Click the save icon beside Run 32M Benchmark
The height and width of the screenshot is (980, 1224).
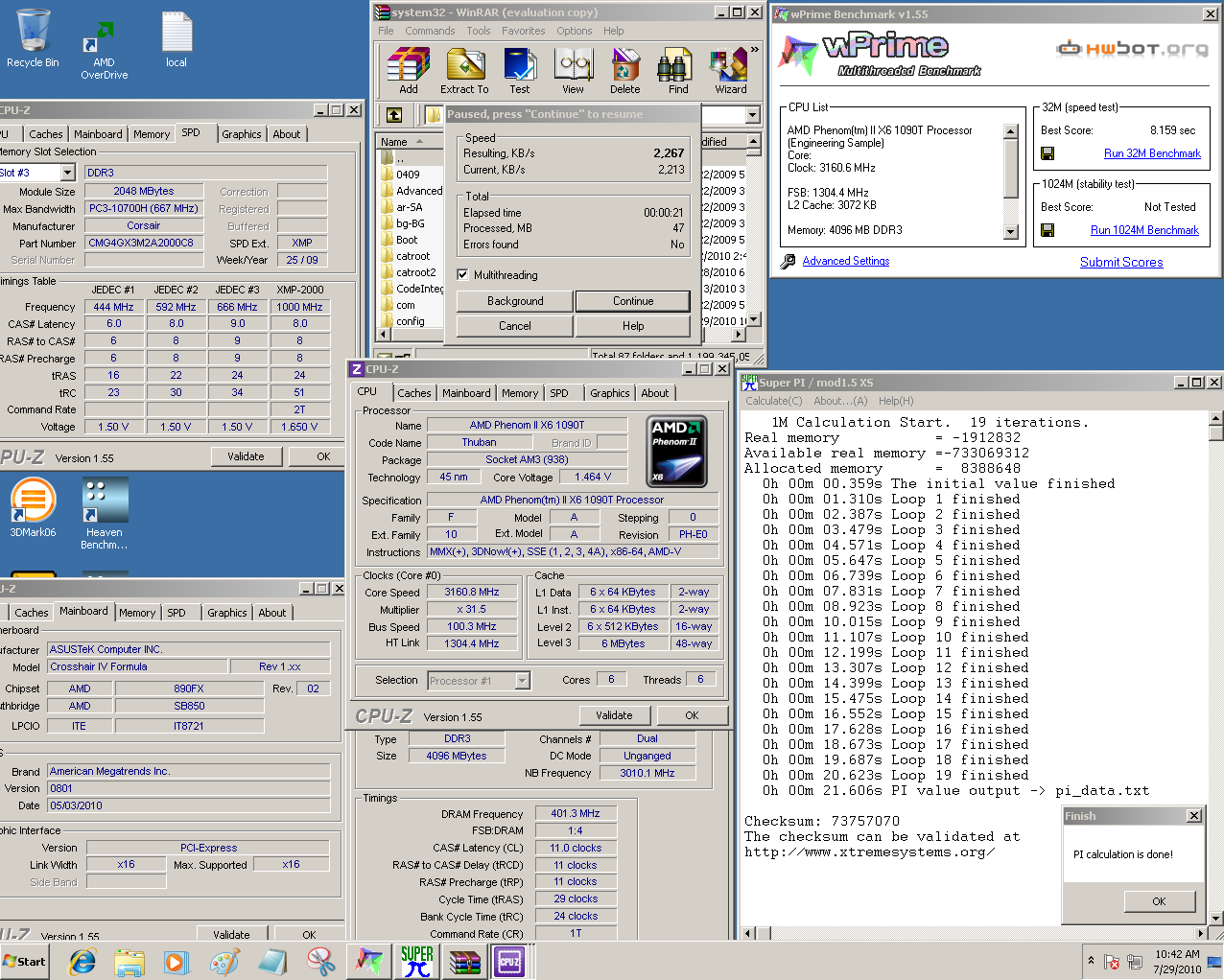[x=1047, y=153]
